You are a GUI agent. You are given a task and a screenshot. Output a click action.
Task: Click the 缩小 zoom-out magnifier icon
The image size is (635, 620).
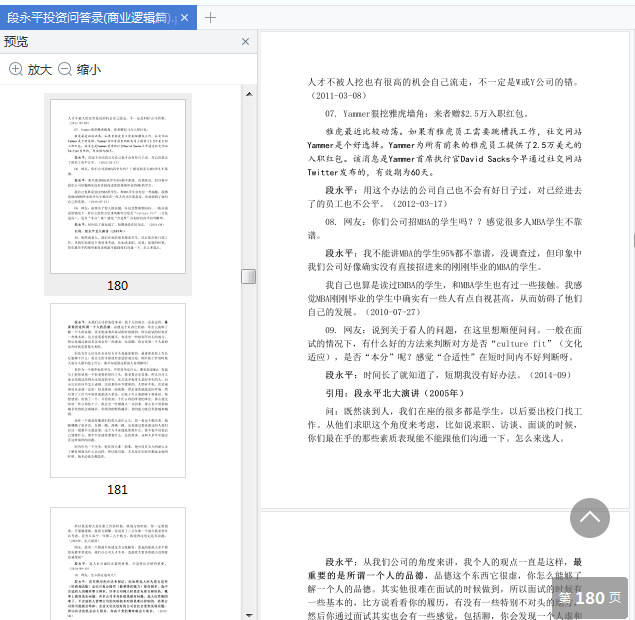pos(65,69)
